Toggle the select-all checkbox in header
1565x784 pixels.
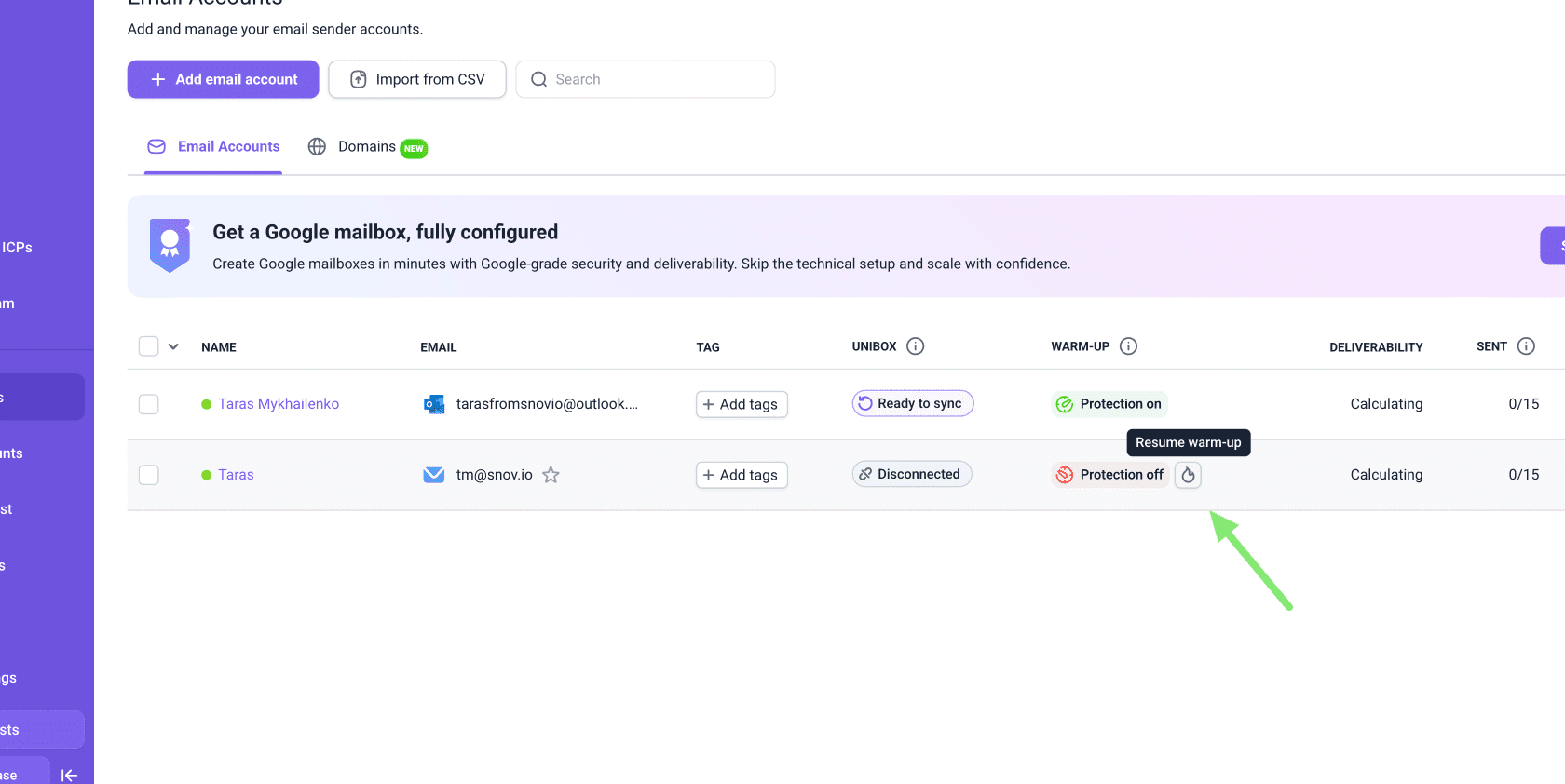[x=149, y=346]
